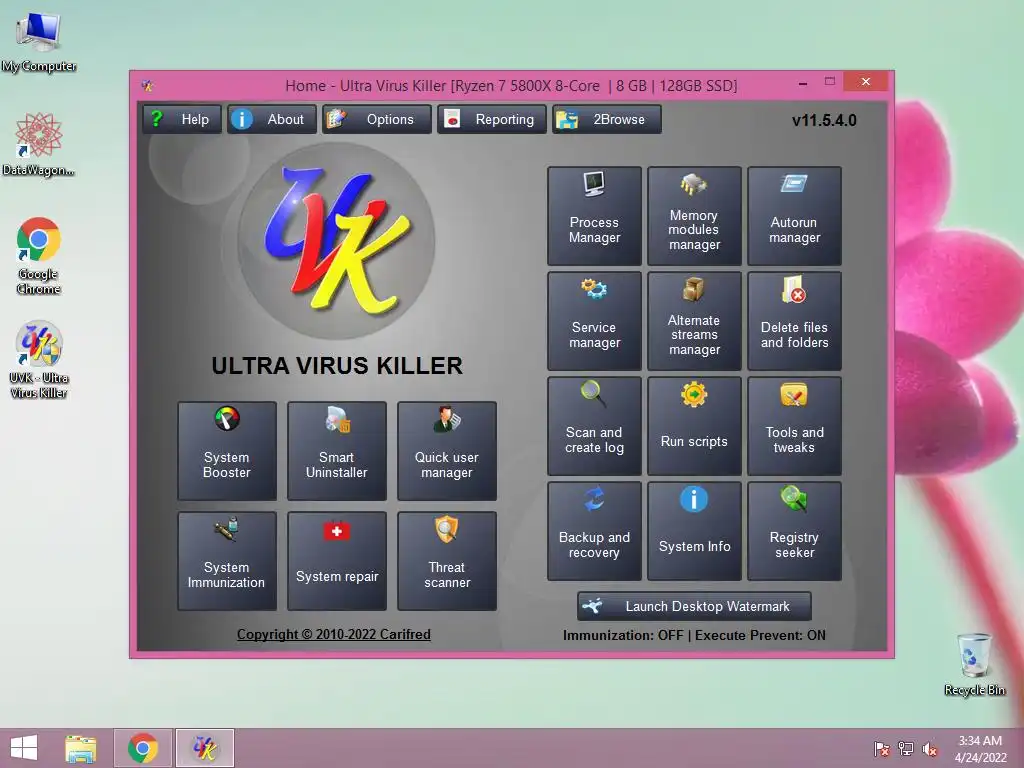
Task: Open the Quick user manager tile
Action: (x=447, y=451)
